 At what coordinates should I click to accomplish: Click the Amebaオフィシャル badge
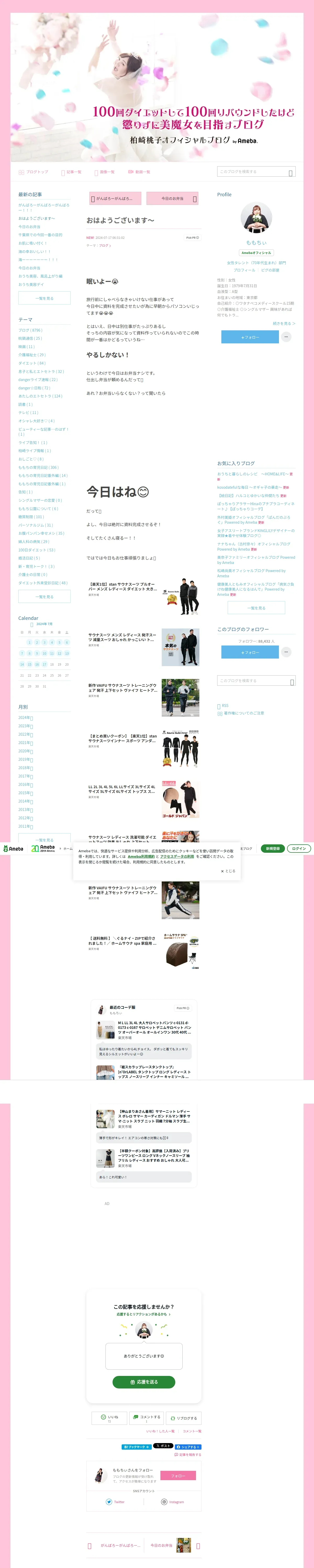[x=256, y=253]
